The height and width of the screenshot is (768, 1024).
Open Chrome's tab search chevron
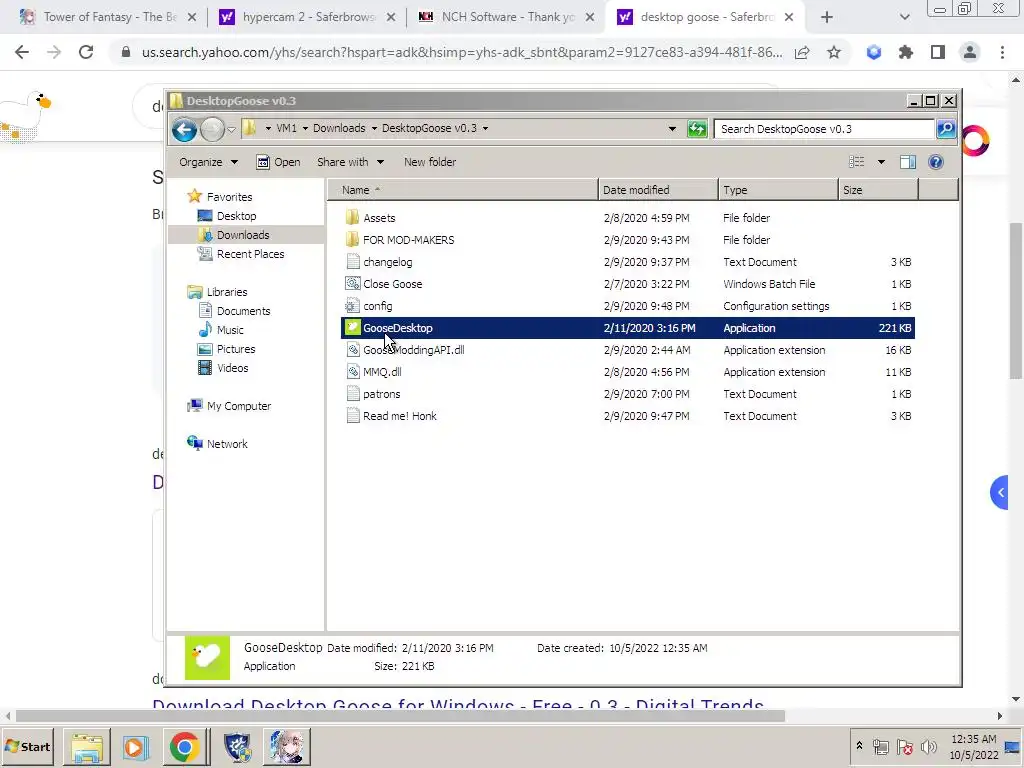click(904, 18)
